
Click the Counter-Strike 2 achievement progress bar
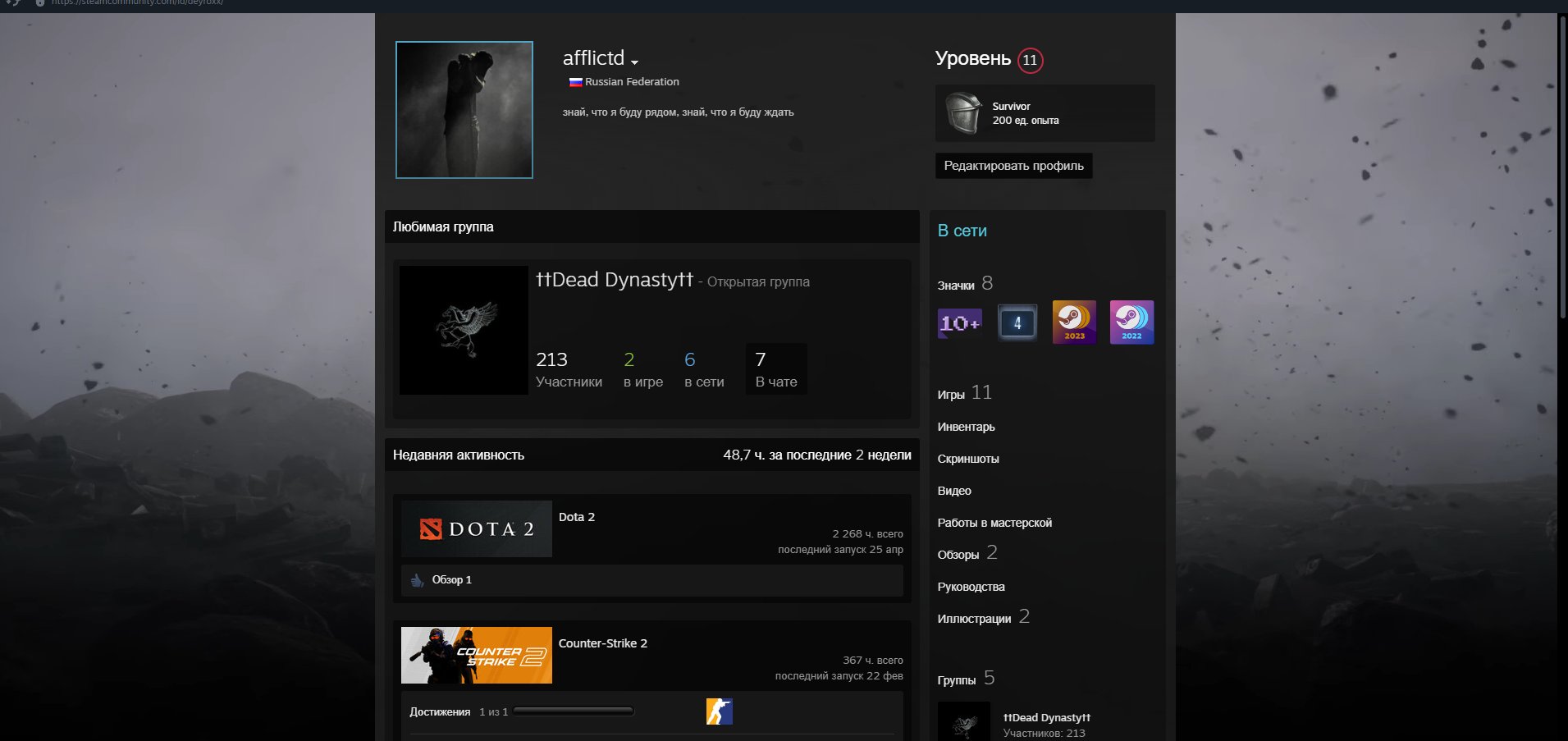tap(574, 711)
